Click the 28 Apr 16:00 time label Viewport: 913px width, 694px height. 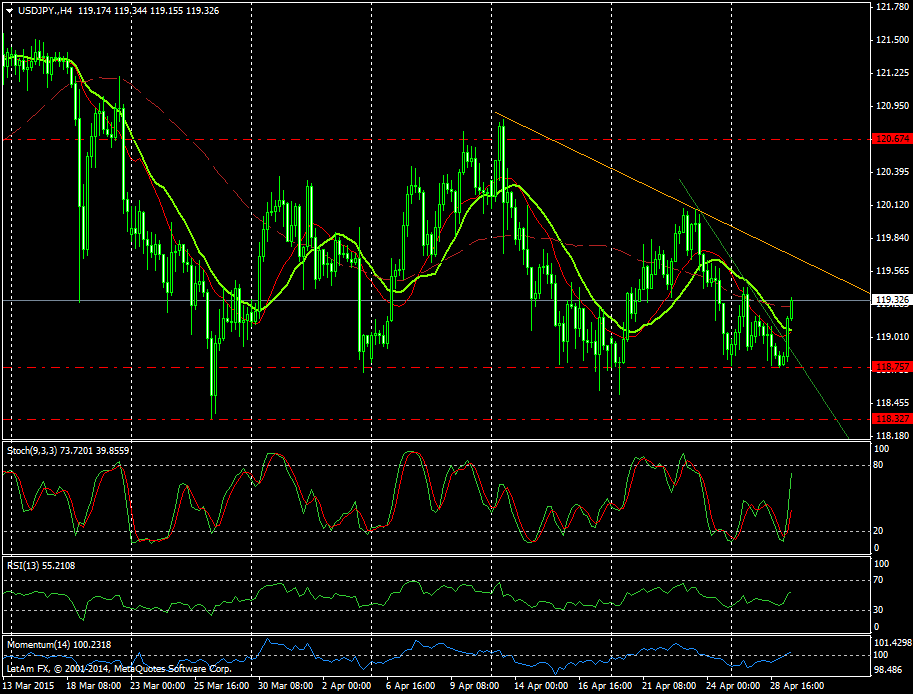pos(796,686)
